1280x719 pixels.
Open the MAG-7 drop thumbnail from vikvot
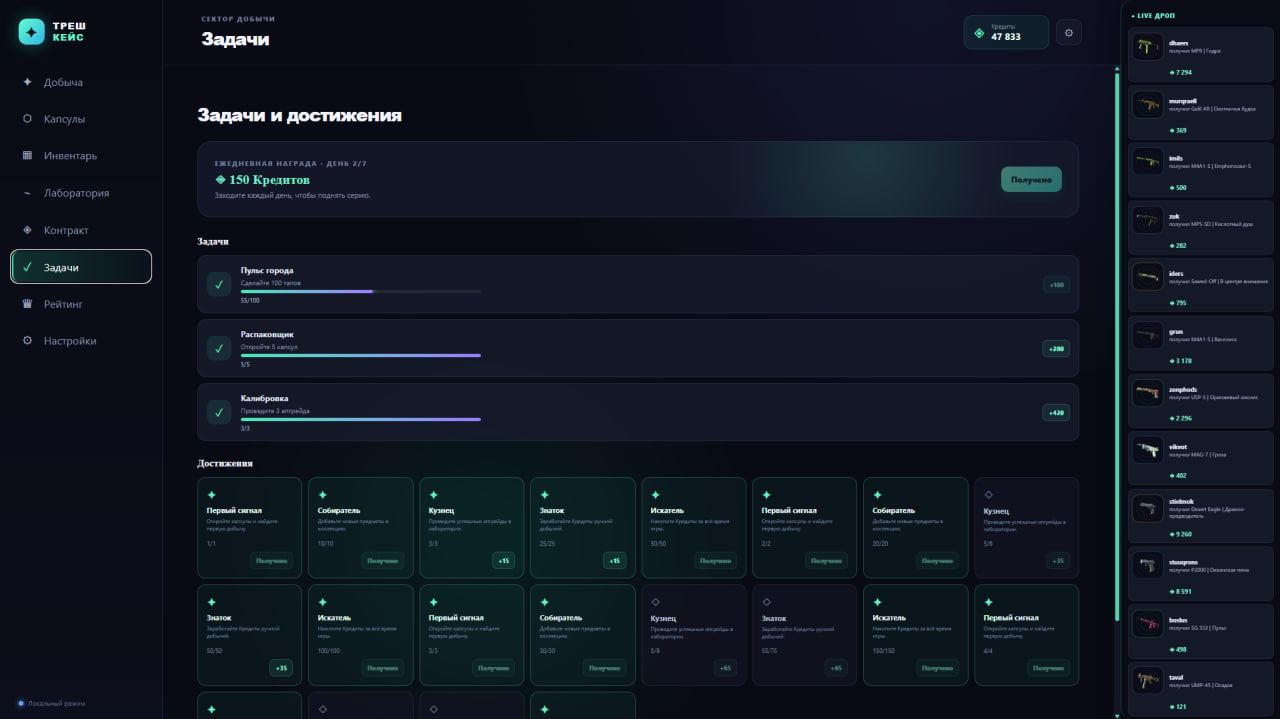[1148, 449]
